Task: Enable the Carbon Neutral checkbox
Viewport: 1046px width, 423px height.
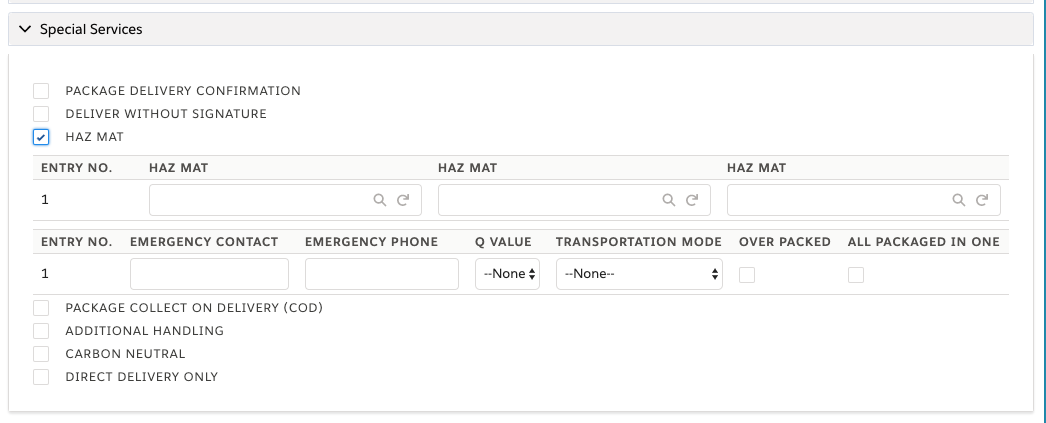Action: 41,354
